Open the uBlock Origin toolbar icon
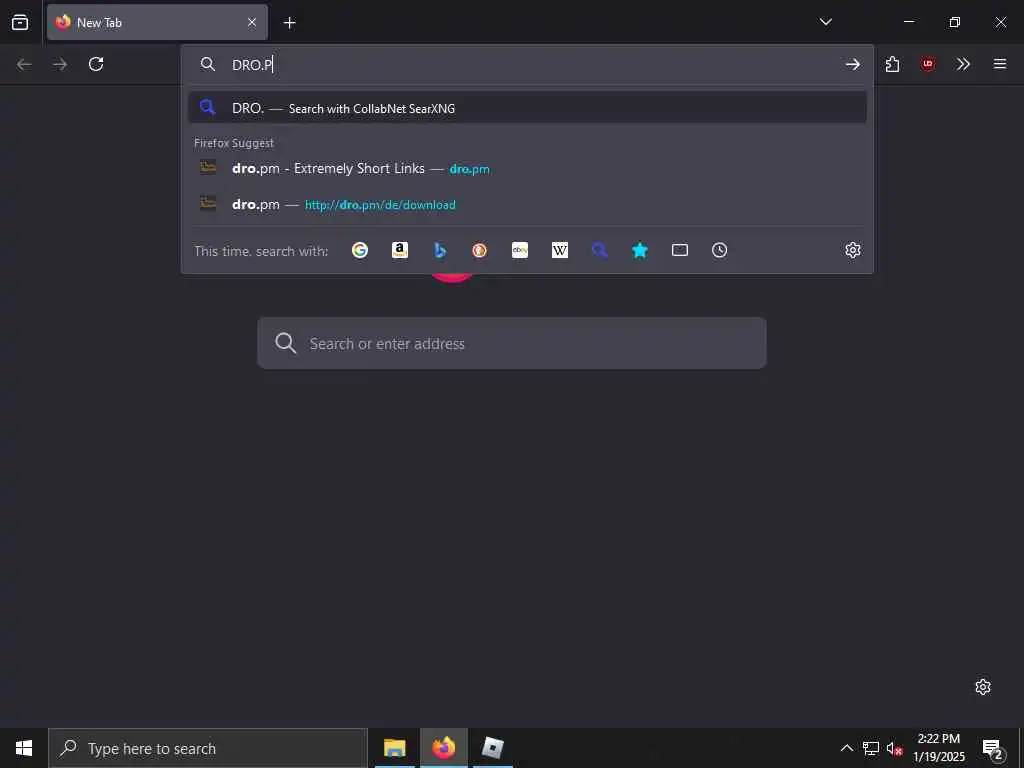The height and width of the screenshot is (768, 1024). point(927,64)
